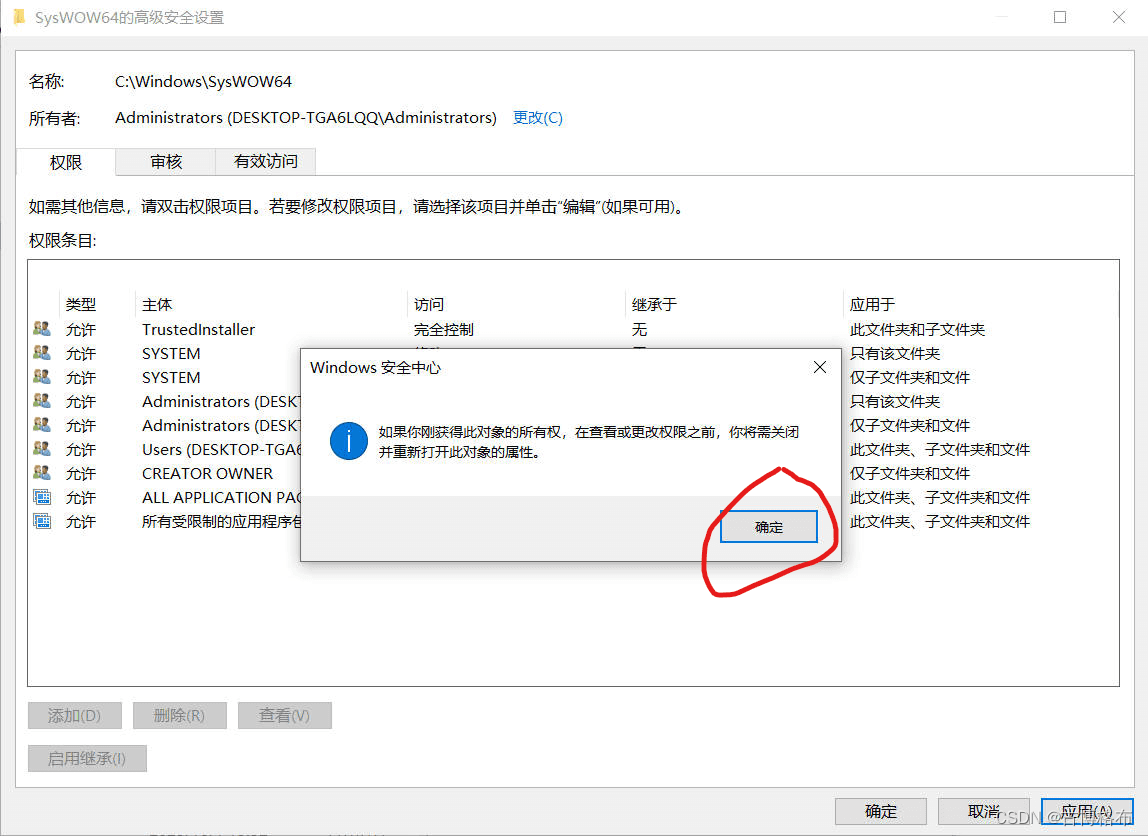This screenshot has height=836, width=1148.
Task: Click the 取消 button
Action: [x=984, y=811]
